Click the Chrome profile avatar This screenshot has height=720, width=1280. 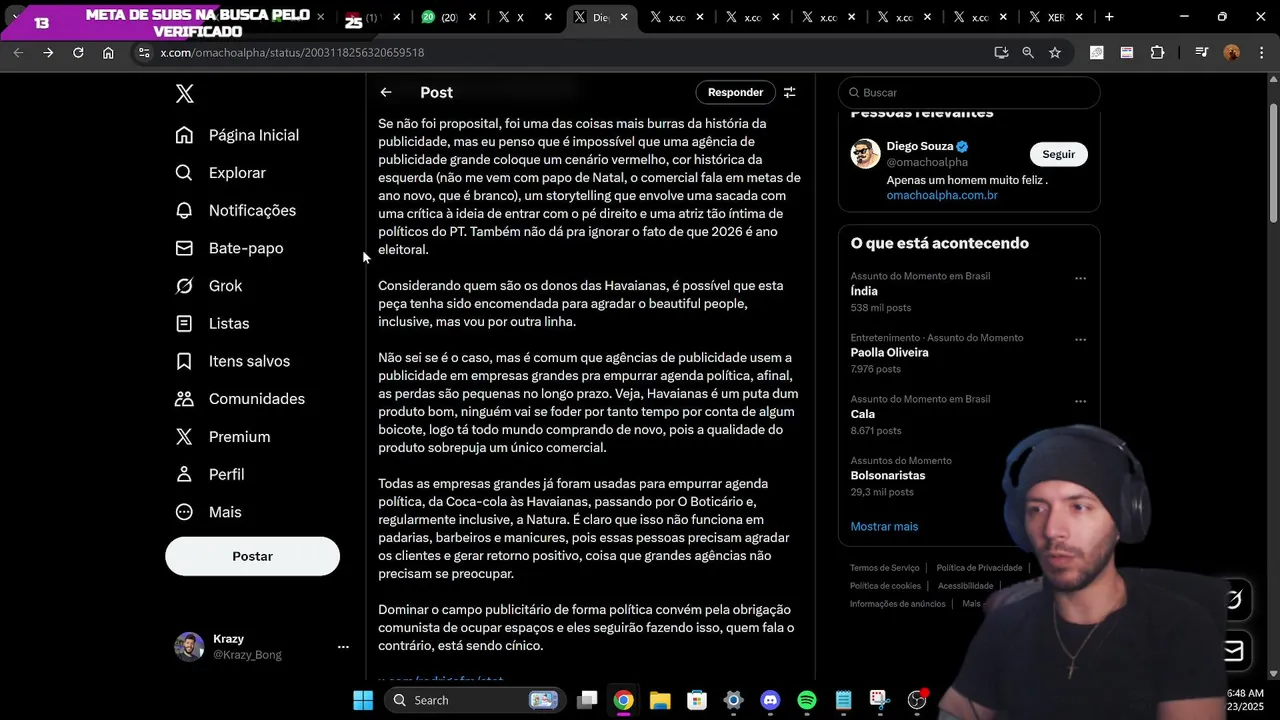pos(1232,52)
